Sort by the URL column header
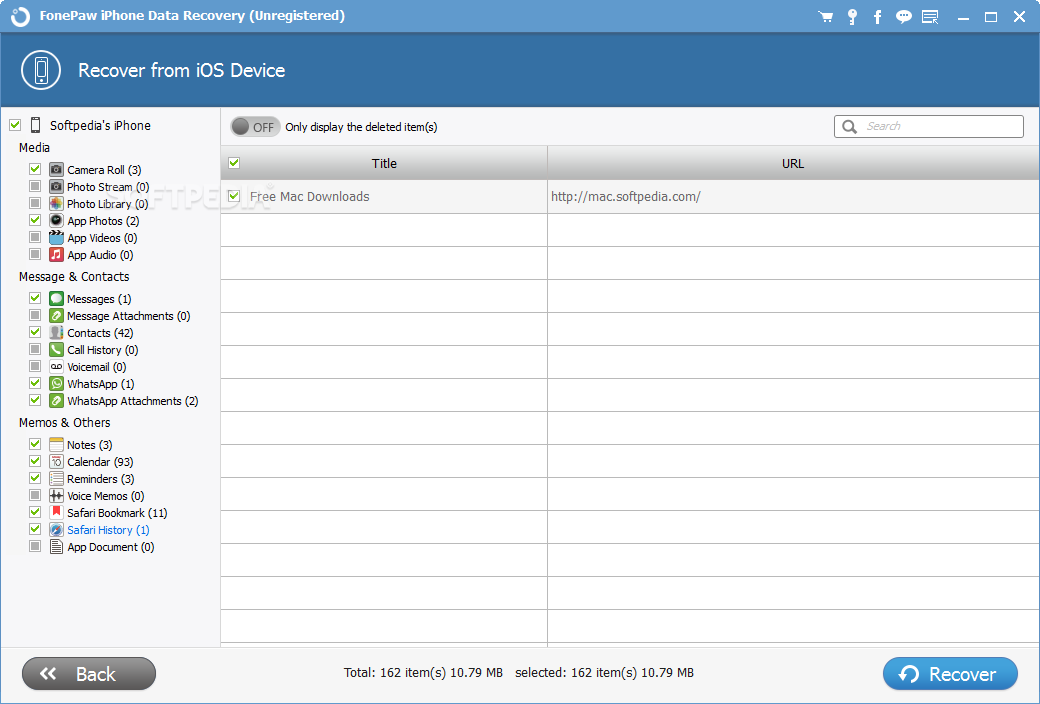Screen dimensions: 1040x704 tap(793, 163)
